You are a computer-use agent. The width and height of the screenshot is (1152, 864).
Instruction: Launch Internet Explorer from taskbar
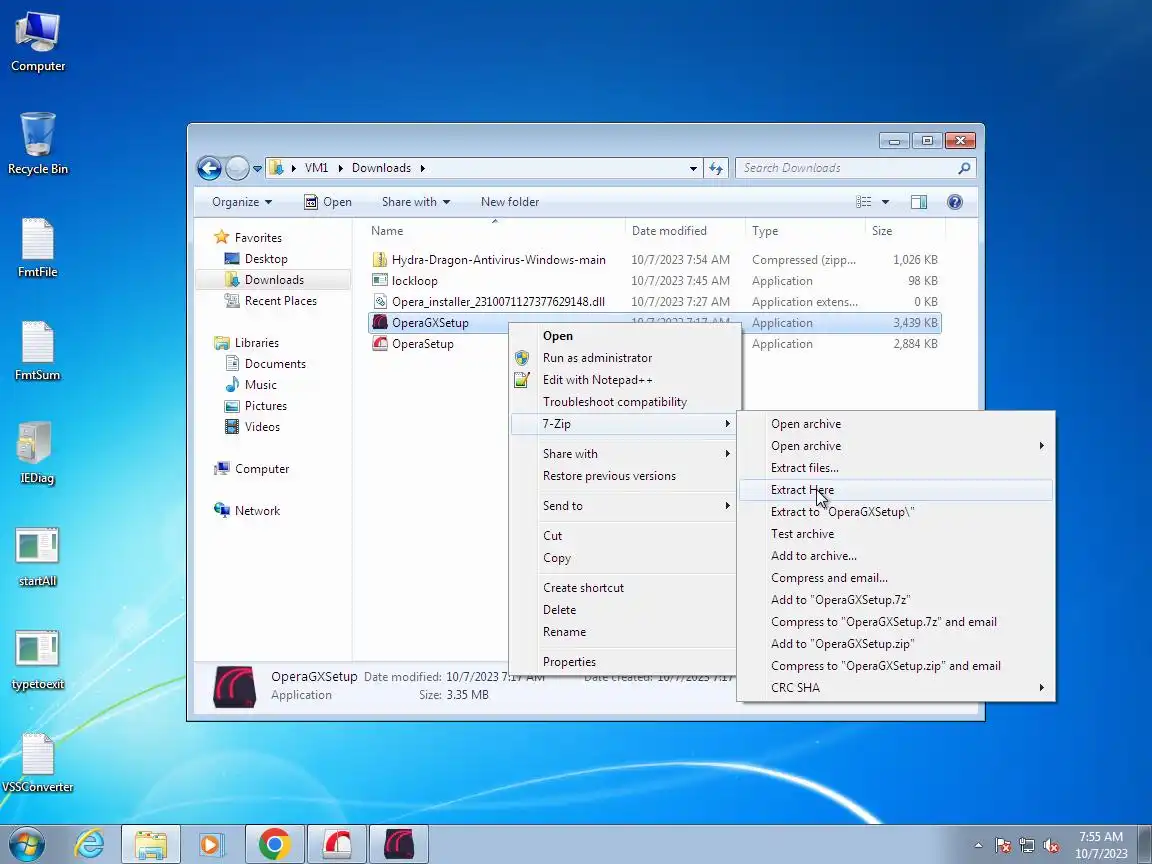tap(89, 844)
